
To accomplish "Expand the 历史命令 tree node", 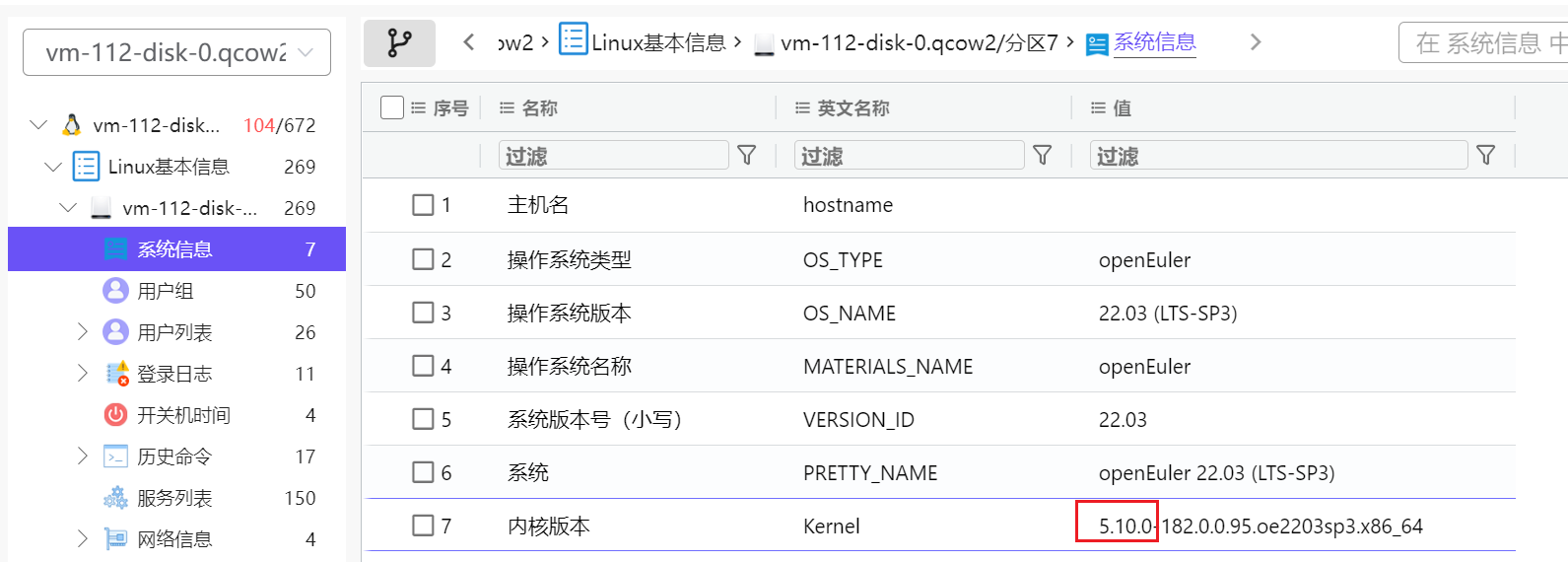I will tap(83, 457).
